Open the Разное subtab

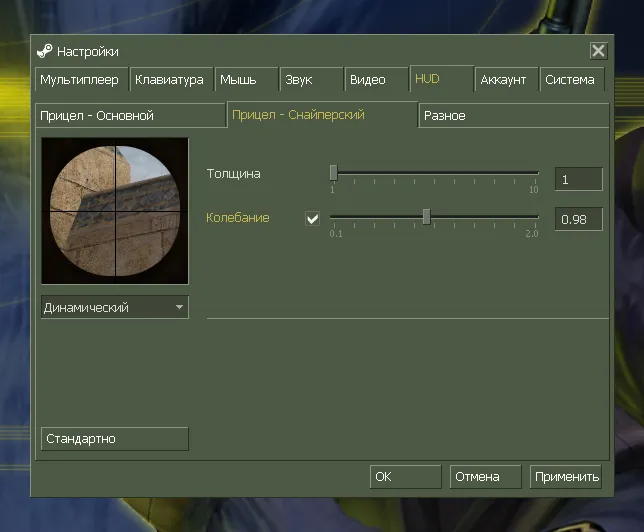click(x=514, y=115)
